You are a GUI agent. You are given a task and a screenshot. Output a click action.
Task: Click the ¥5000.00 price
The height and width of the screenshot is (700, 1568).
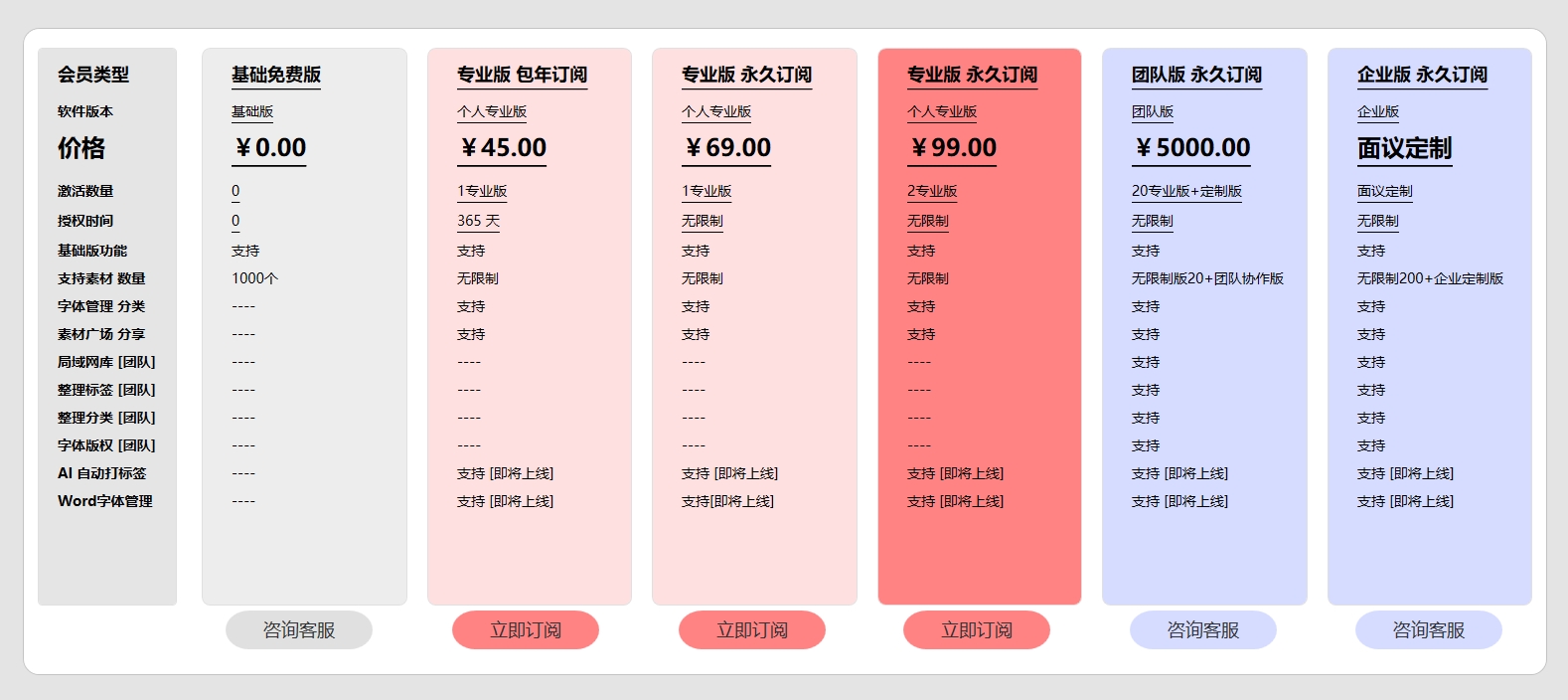tap(1191, 148)
